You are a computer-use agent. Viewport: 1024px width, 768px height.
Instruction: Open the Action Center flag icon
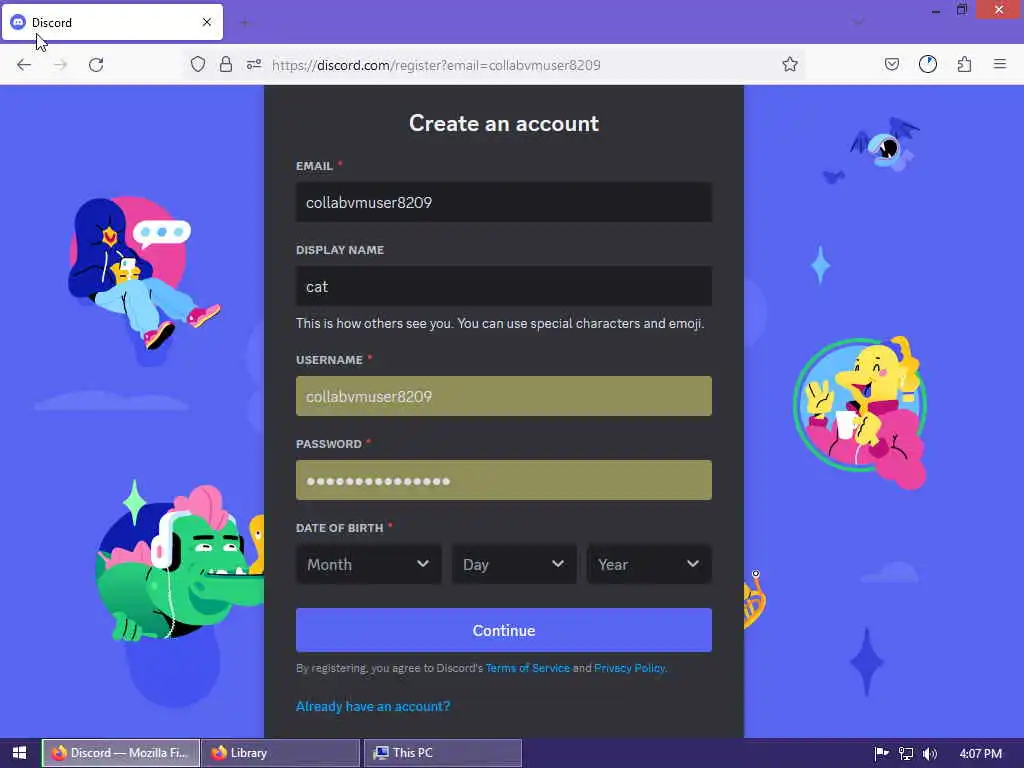[x=881, y=754]
